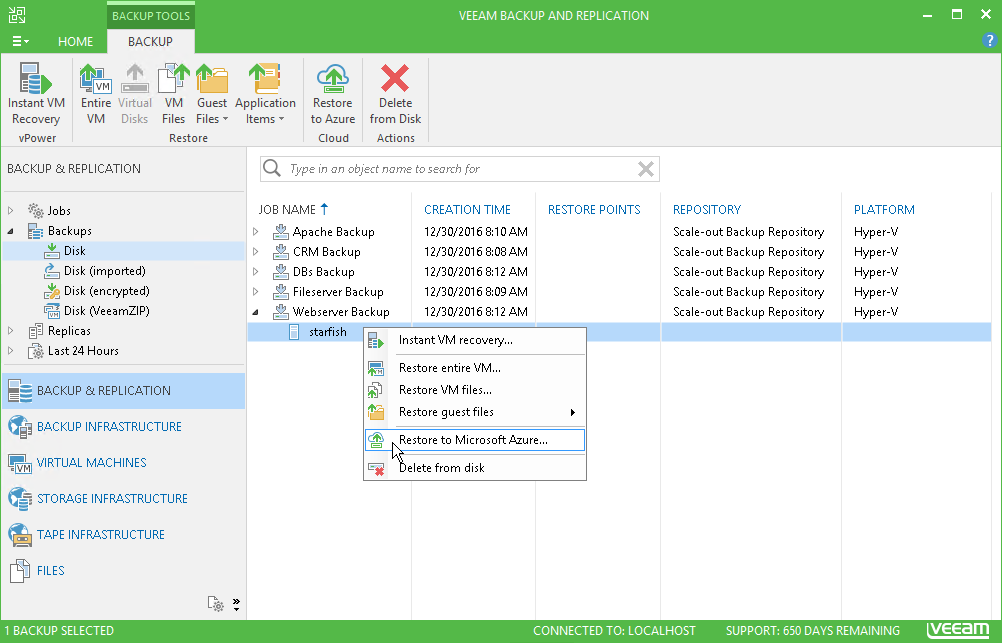
Task: Open the BACKUP & REPLICATION navigation view
Action: [x=124, y=391]
